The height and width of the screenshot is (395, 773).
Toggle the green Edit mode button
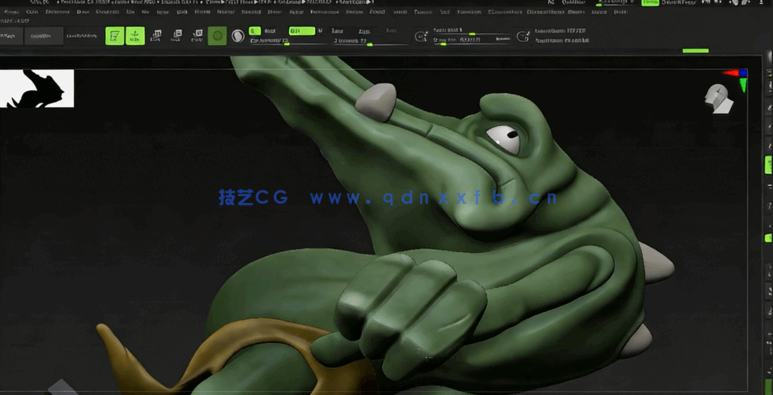tap(114, 36)
